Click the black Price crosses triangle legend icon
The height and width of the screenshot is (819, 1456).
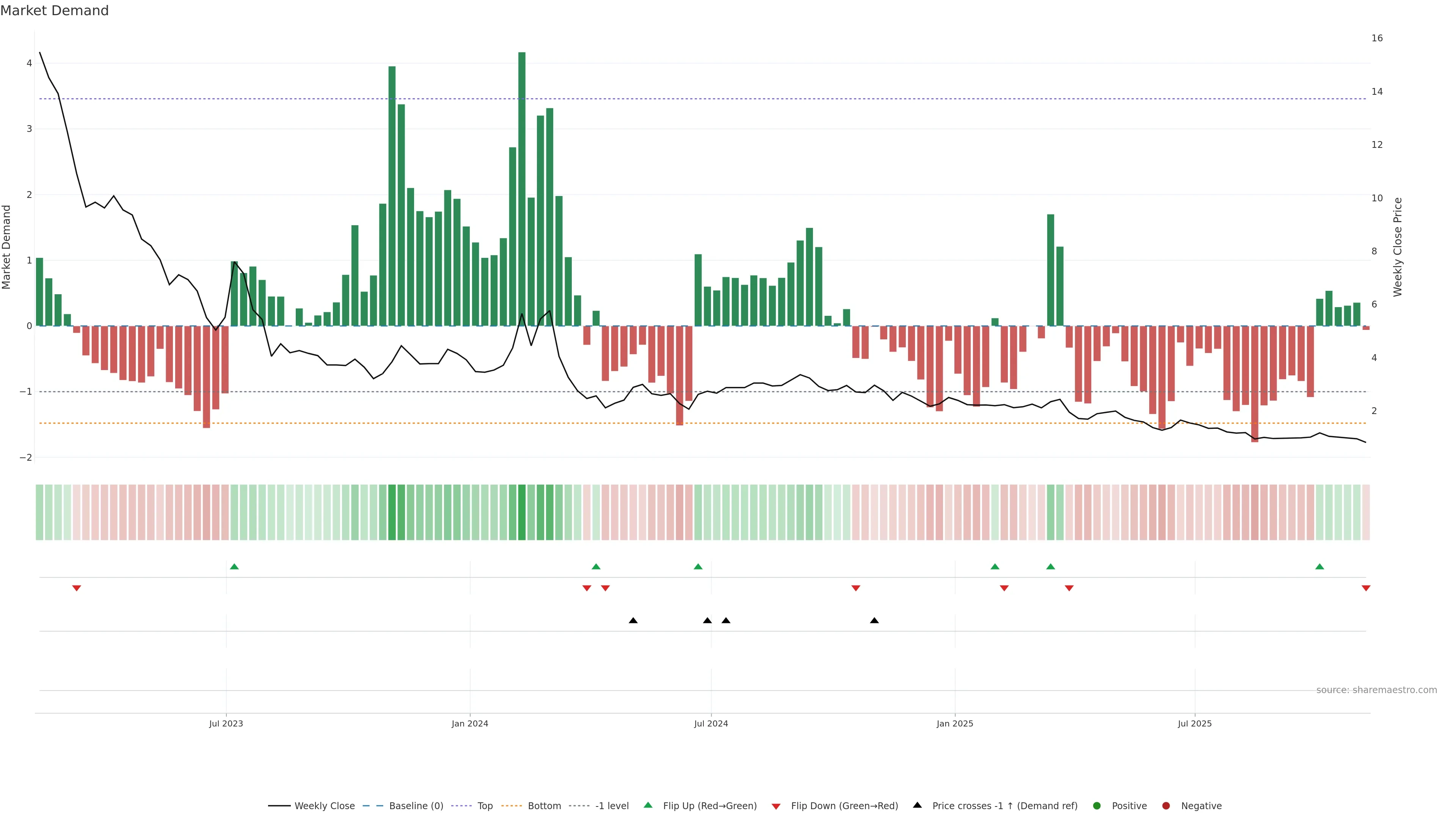pyautogui.click(x=917, y=805)
